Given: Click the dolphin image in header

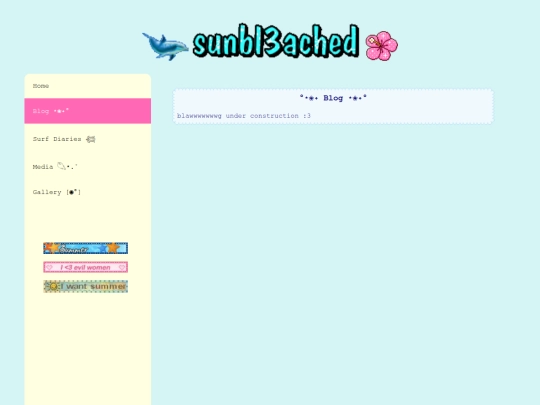Looking at the screenshot, I should 165,46.
